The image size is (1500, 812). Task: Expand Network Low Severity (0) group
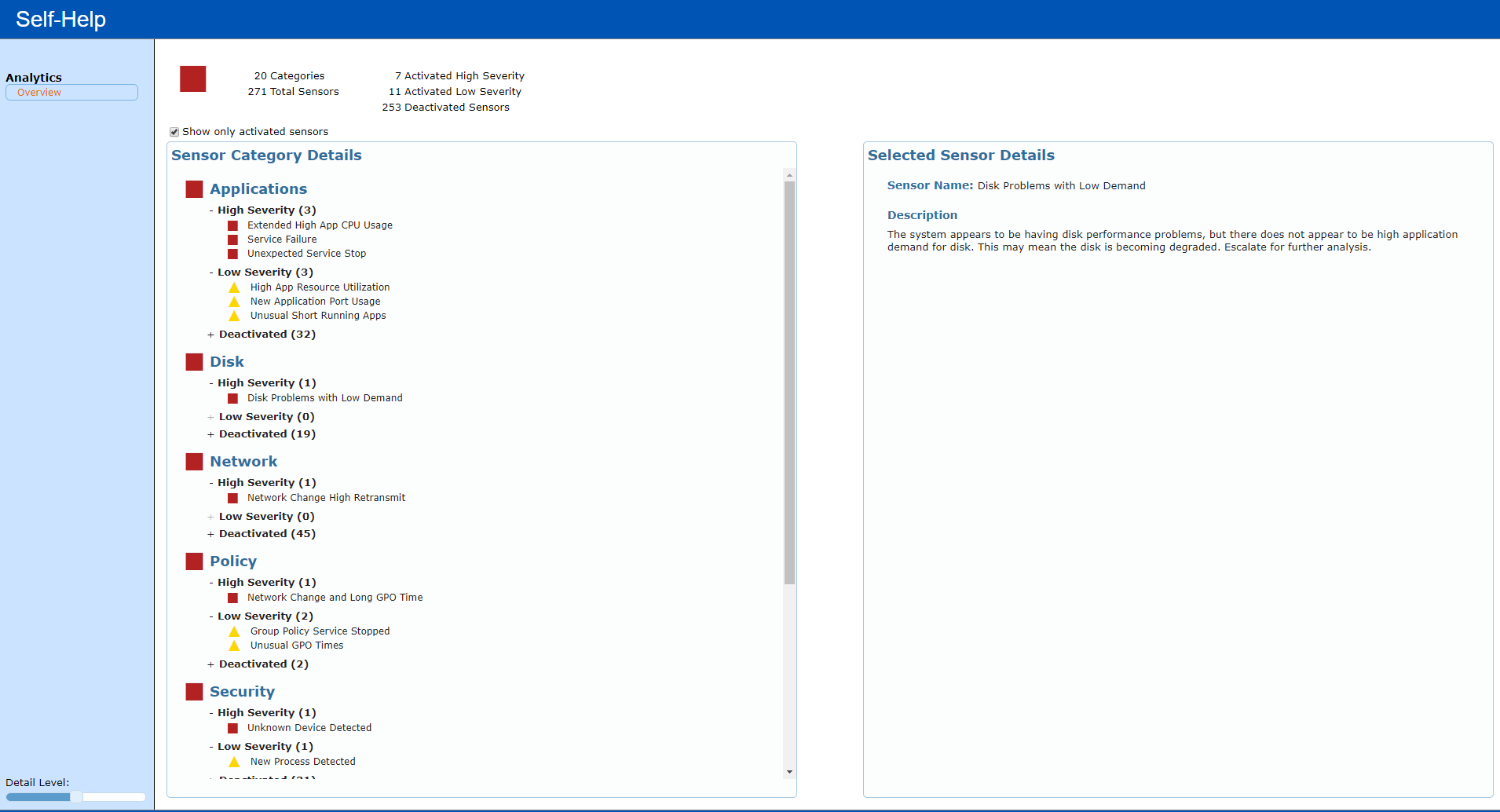point(210,517)
